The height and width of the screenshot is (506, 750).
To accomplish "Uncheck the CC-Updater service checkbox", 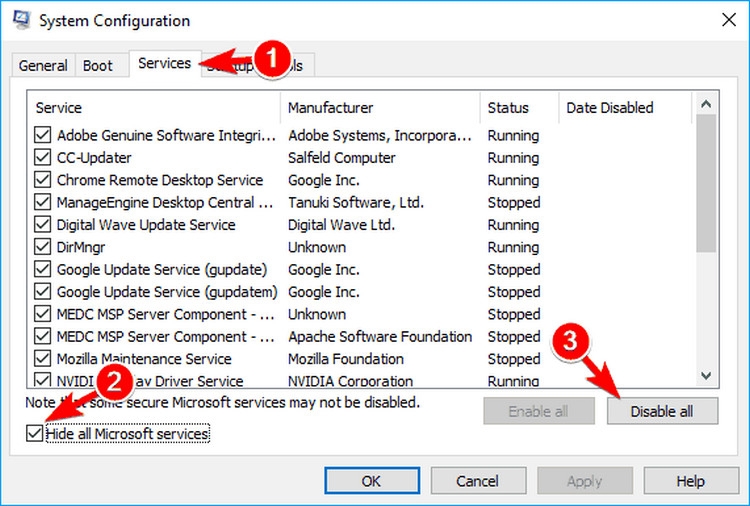I will [43, 157].
